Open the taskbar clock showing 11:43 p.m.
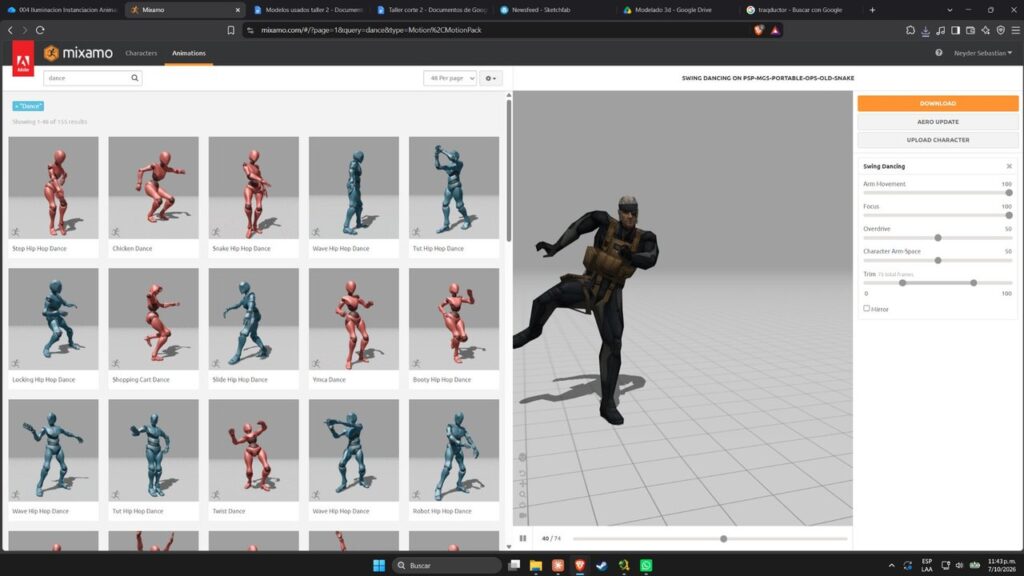1024x576 pixels. (1001, 566)
